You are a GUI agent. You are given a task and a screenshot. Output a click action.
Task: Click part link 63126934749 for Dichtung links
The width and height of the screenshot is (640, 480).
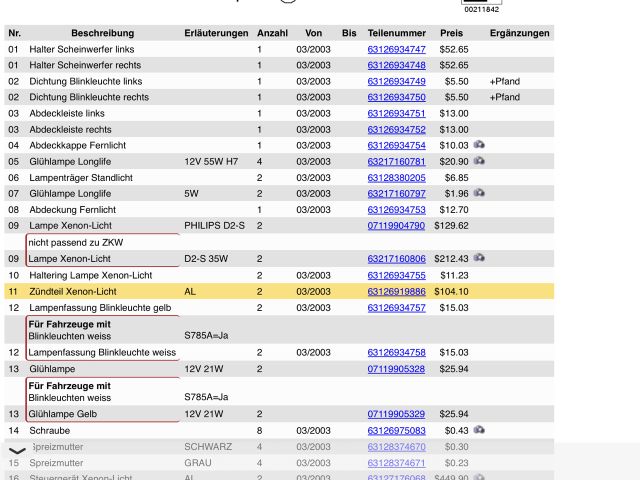396,81
